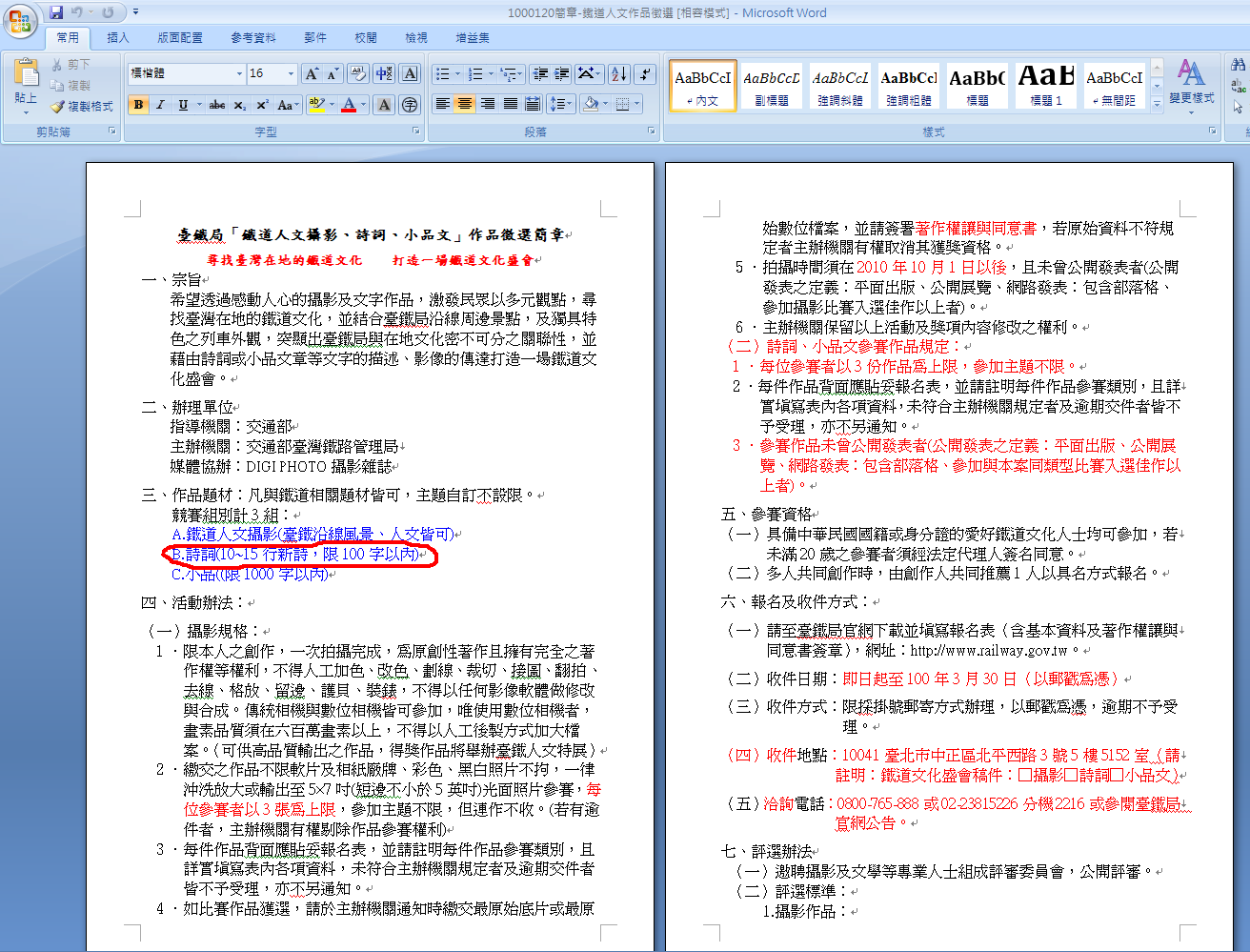Viewport: 1250px width, 952px height.
Task: Open the font size dropdown
Action: [291, 73]
